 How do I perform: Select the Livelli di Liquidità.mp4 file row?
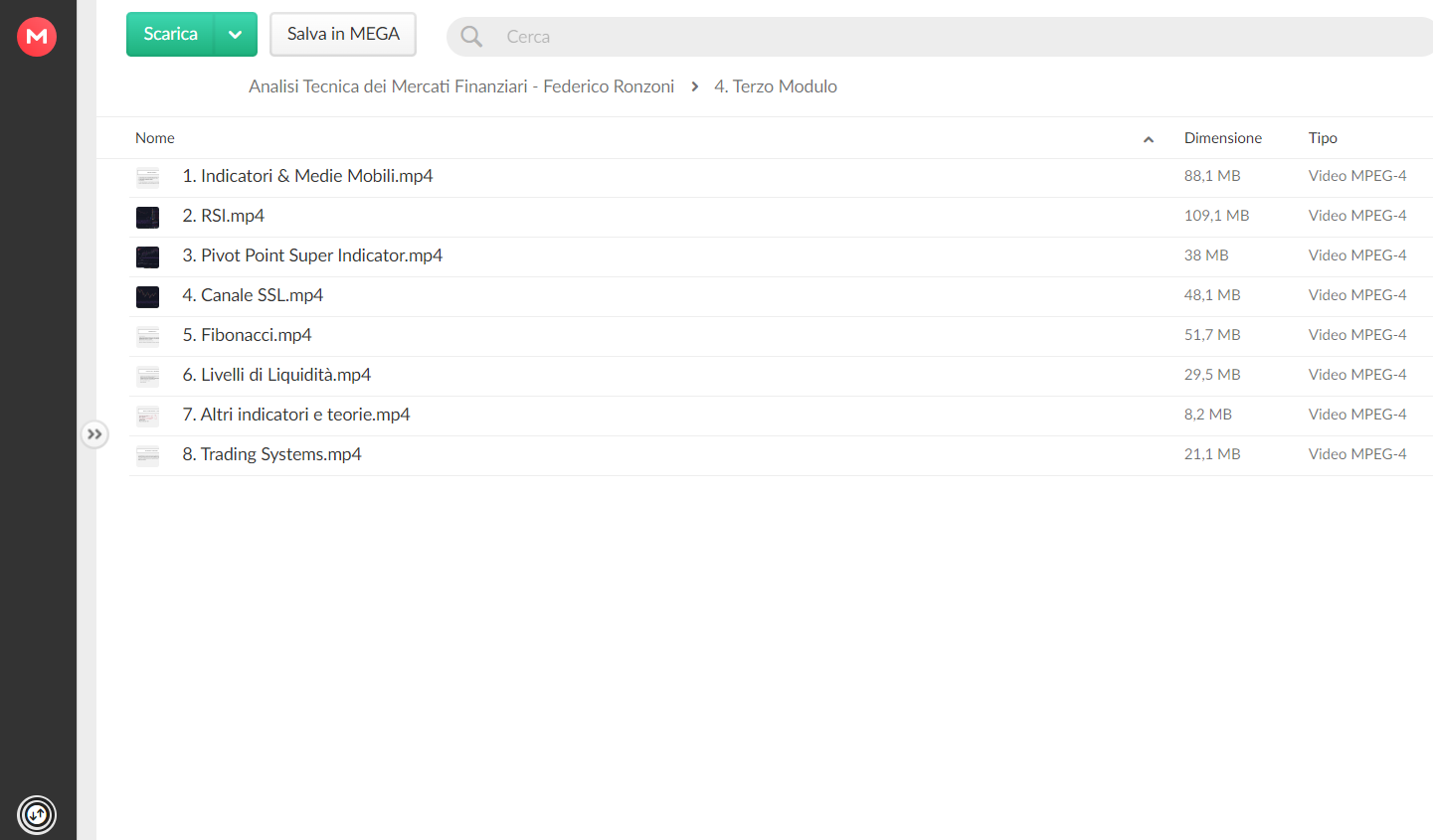pyautogui.click(x=780, y=376)
